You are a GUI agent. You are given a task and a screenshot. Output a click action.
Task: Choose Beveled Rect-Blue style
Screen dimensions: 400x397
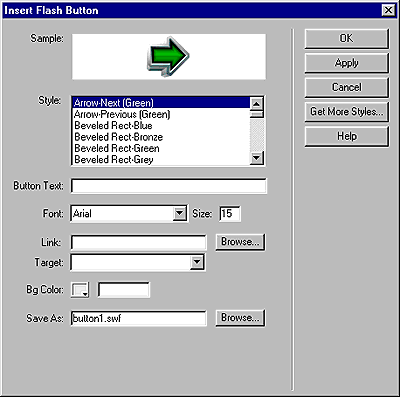tap(161, 126)
